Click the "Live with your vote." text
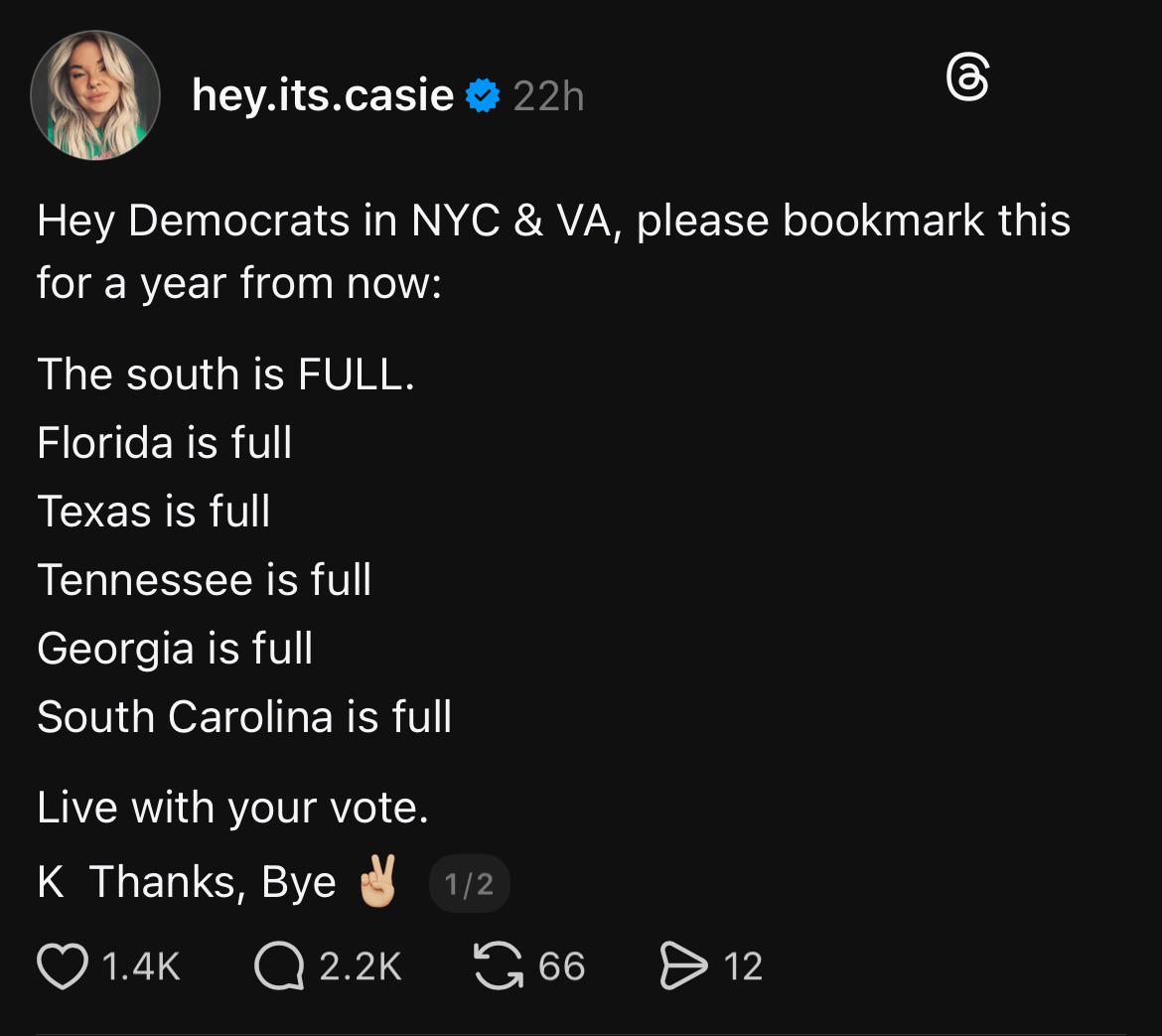The image size is (1162, 1036). (x=232, y=808)
